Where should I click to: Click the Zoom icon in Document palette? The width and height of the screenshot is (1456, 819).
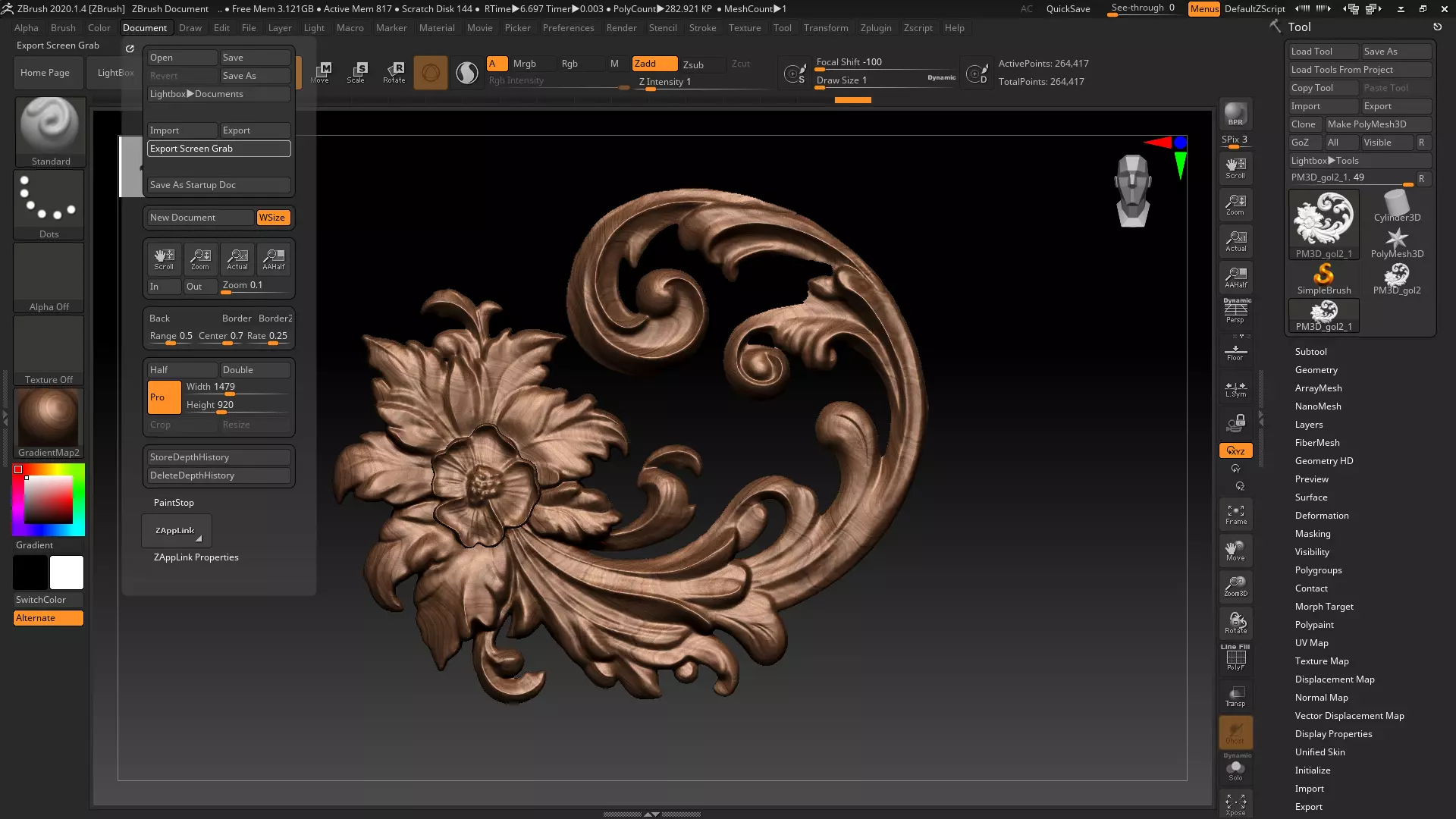[x=200, y=259]
